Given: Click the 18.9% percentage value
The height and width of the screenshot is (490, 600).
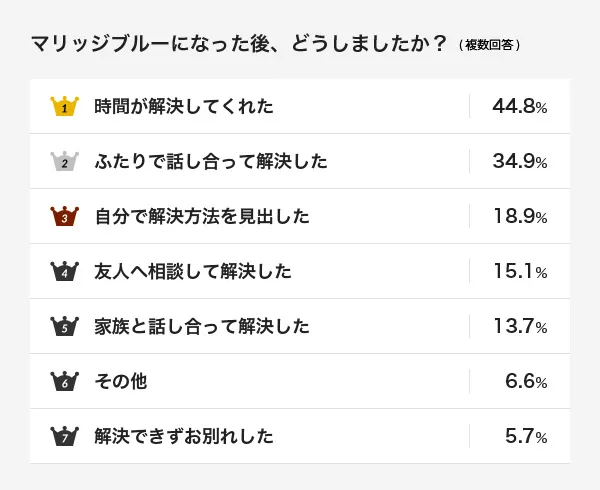Looking at the screenshot, I should 519,217.
